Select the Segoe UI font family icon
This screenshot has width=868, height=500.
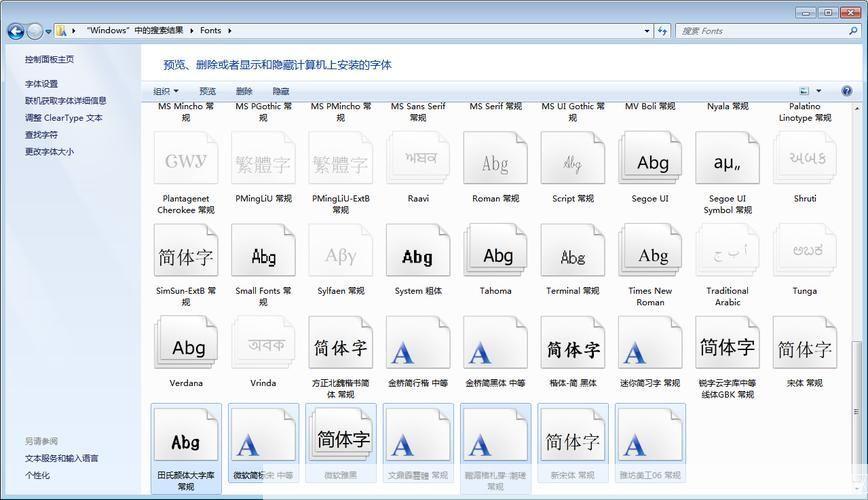pyautogui.click(x=650, y=158)
